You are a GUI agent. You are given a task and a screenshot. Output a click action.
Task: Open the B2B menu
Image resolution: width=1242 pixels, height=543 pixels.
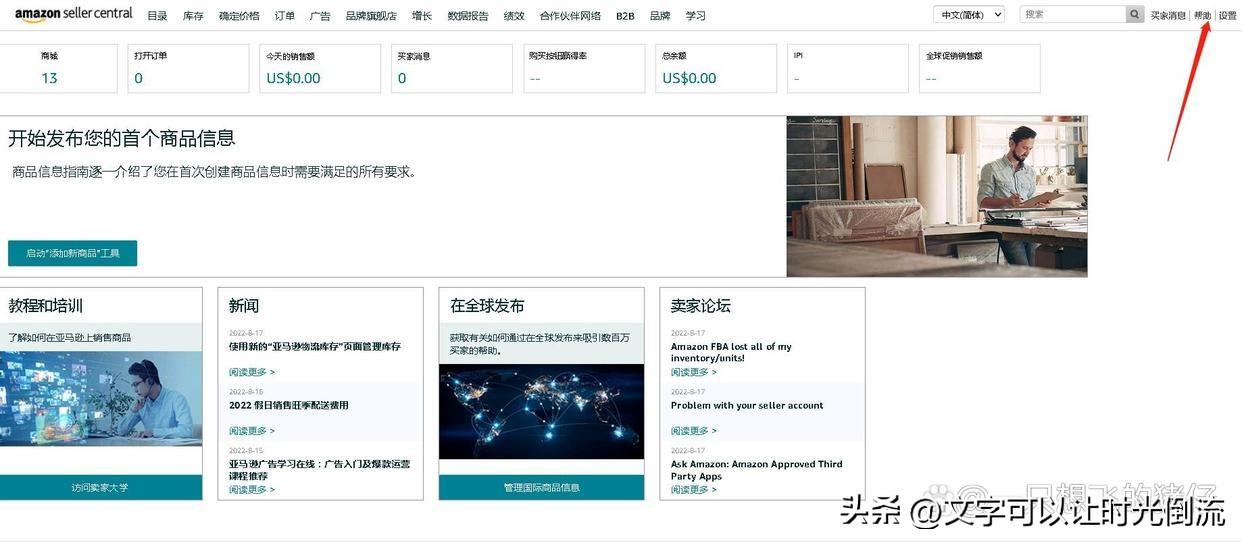pos(625,16)
